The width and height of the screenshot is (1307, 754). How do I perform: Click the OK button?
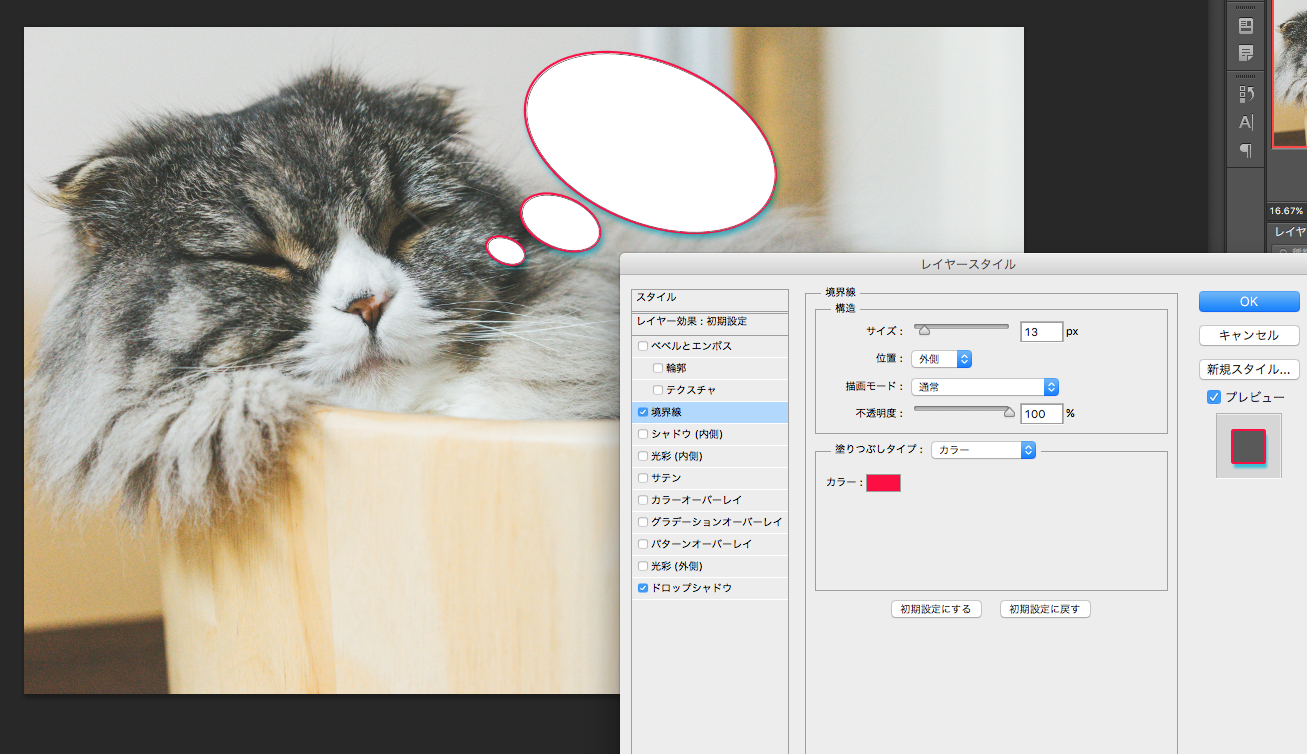click(1248, 301)
